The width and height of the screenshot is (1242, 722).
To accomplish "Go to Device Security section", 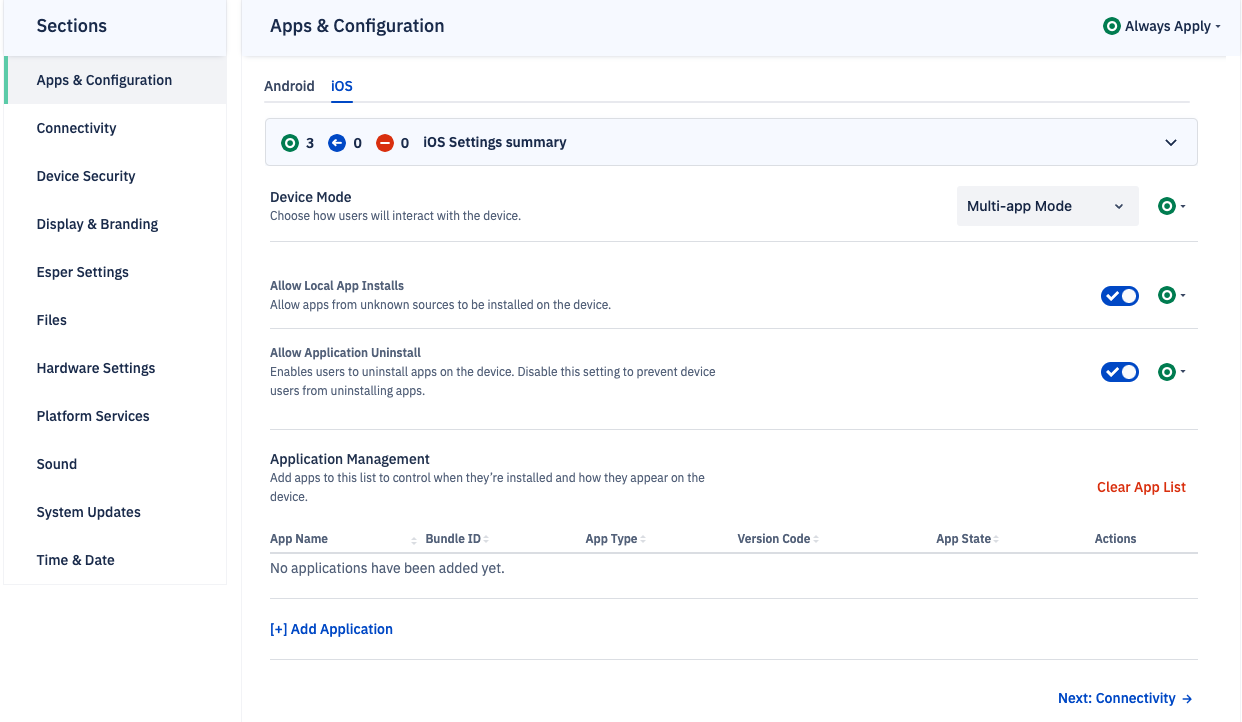I will pos(116,176).
